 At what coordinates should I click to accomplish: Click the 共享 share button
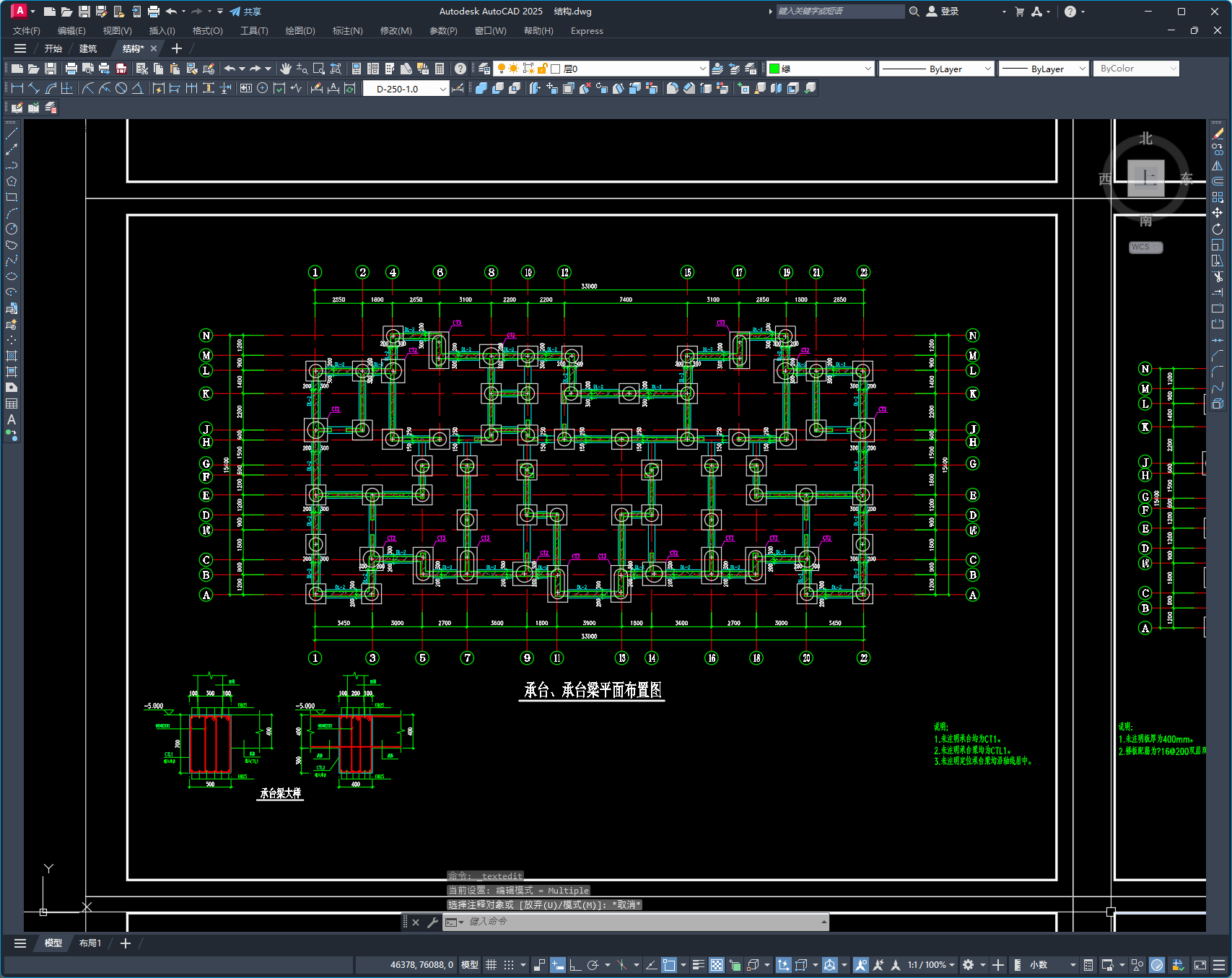pos(245,12)
